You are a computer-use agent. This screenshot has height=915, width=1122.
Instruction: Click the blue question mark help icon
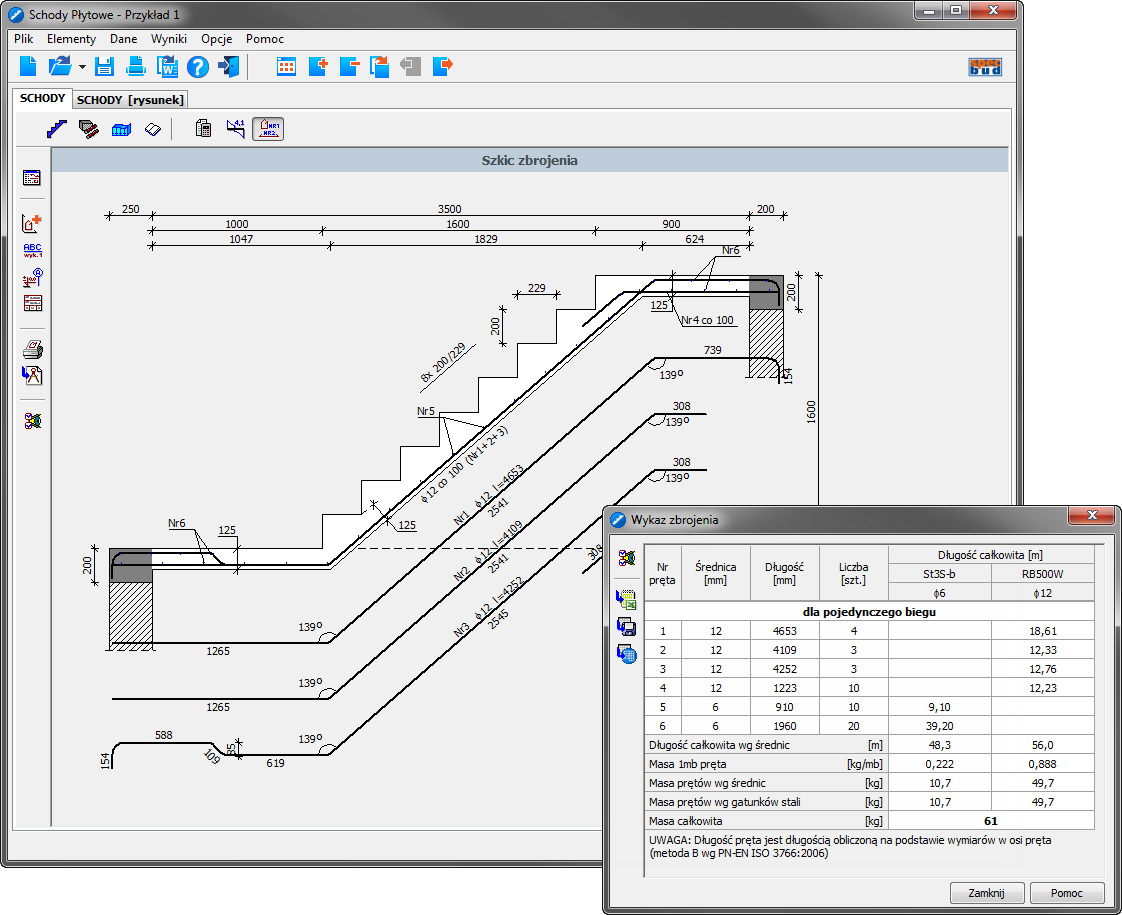[197, 67]
